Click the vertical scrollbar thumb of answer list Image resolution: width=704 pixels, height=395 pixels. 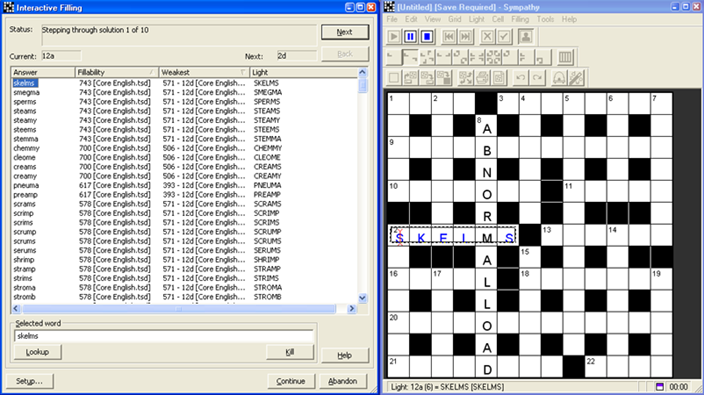[363, 85]
